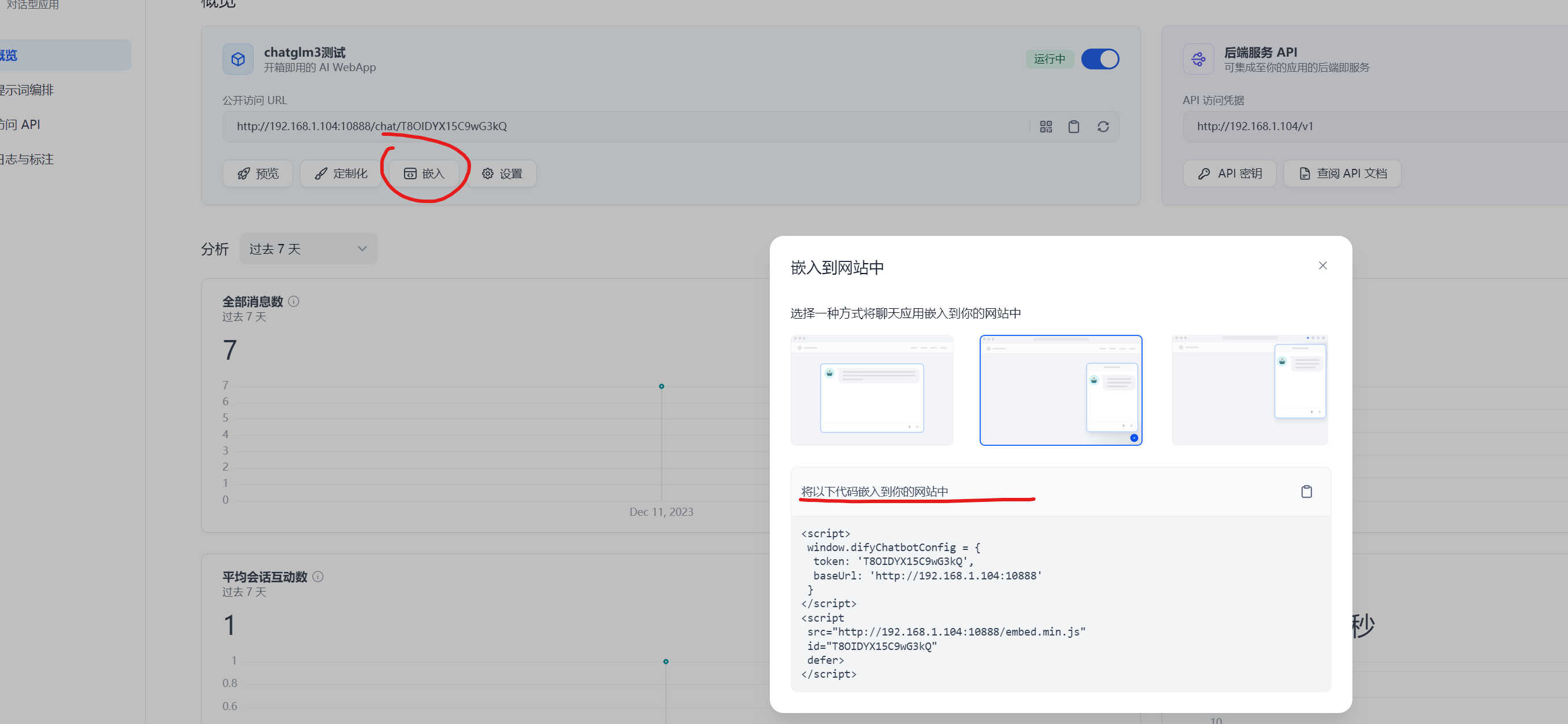Expand the 过去 7 天 period dropdown
This screenshot has width=1568, height=724.
[x=308, y=249]
